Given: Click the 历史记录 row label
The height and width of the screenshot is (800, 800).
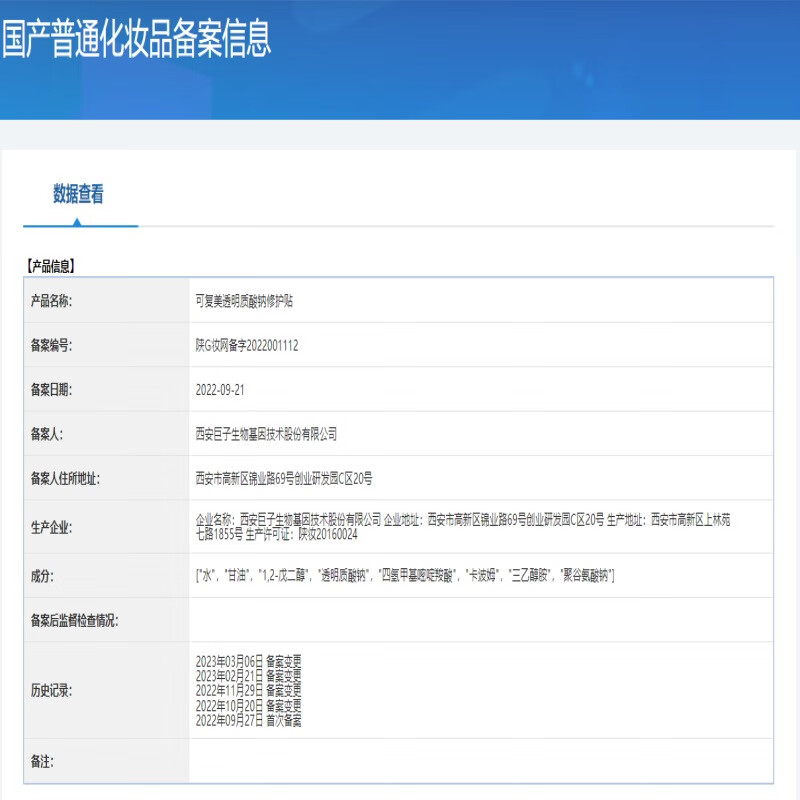Looking at the screenshot, I should 52,690.
